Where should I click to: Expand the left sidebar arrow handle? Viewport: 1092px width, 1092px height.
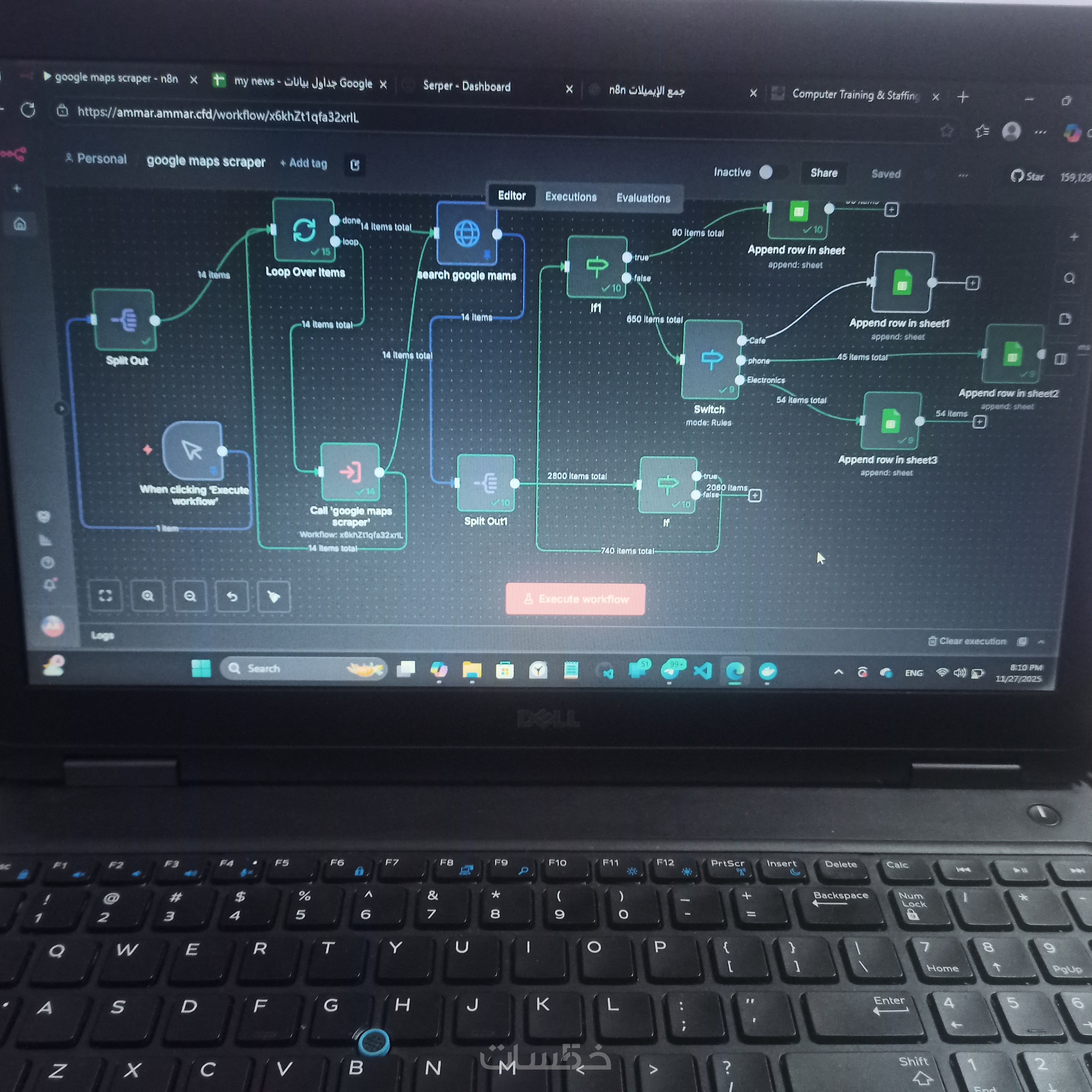(61, 408)
